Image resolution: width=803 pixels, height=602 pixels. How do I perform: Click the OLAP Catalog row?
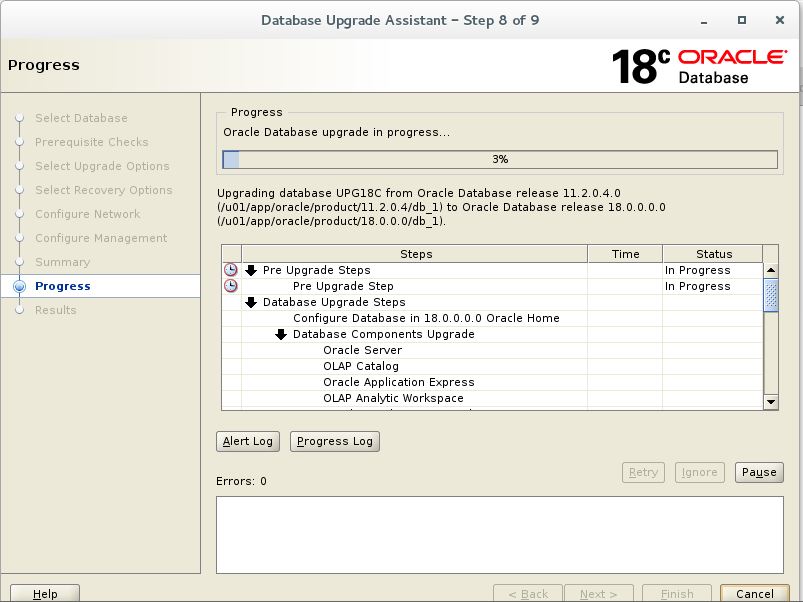click(361, 366)
